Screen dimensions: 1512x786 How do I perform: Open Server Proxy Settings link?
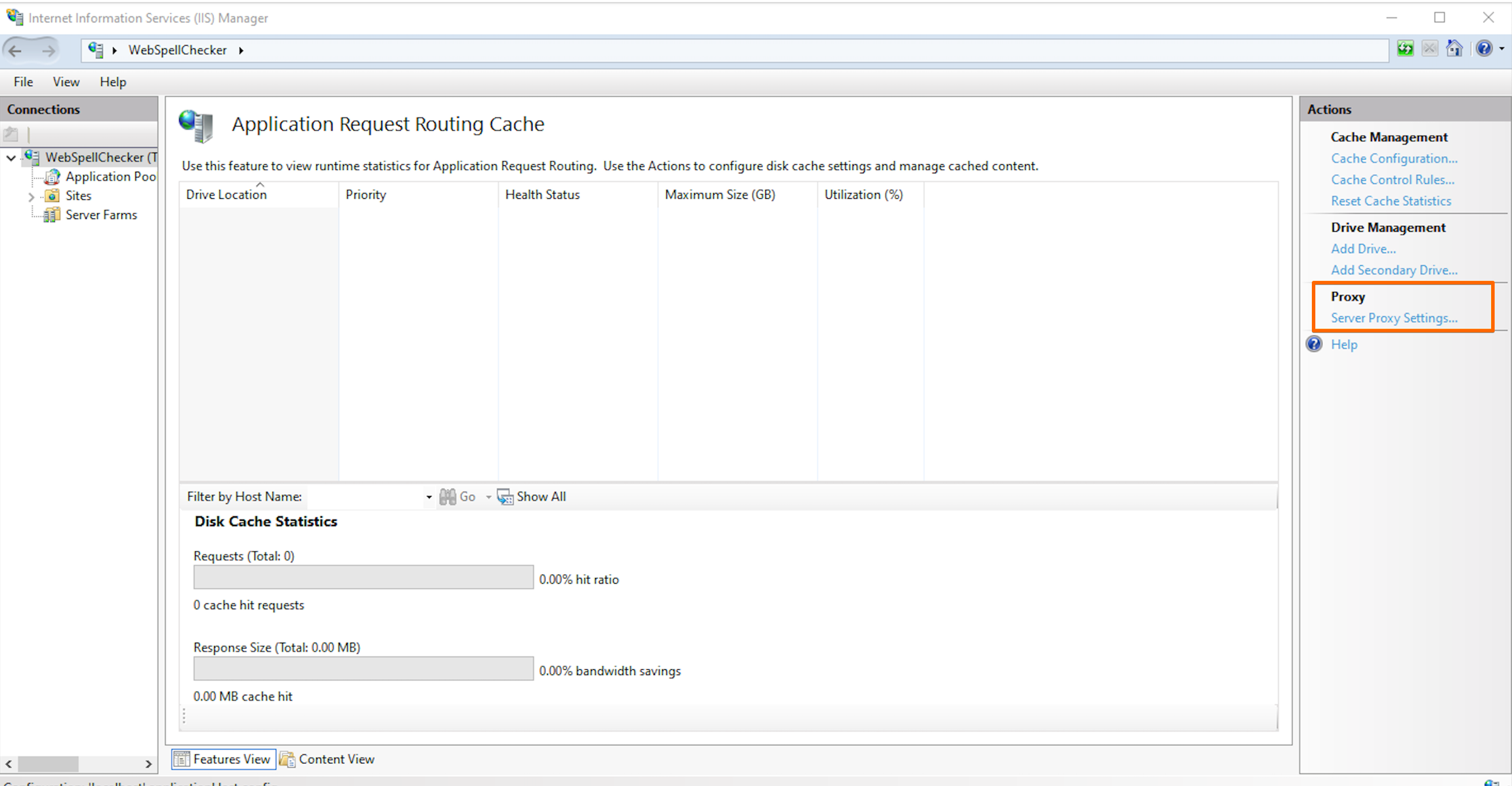tap(1393, 318)
